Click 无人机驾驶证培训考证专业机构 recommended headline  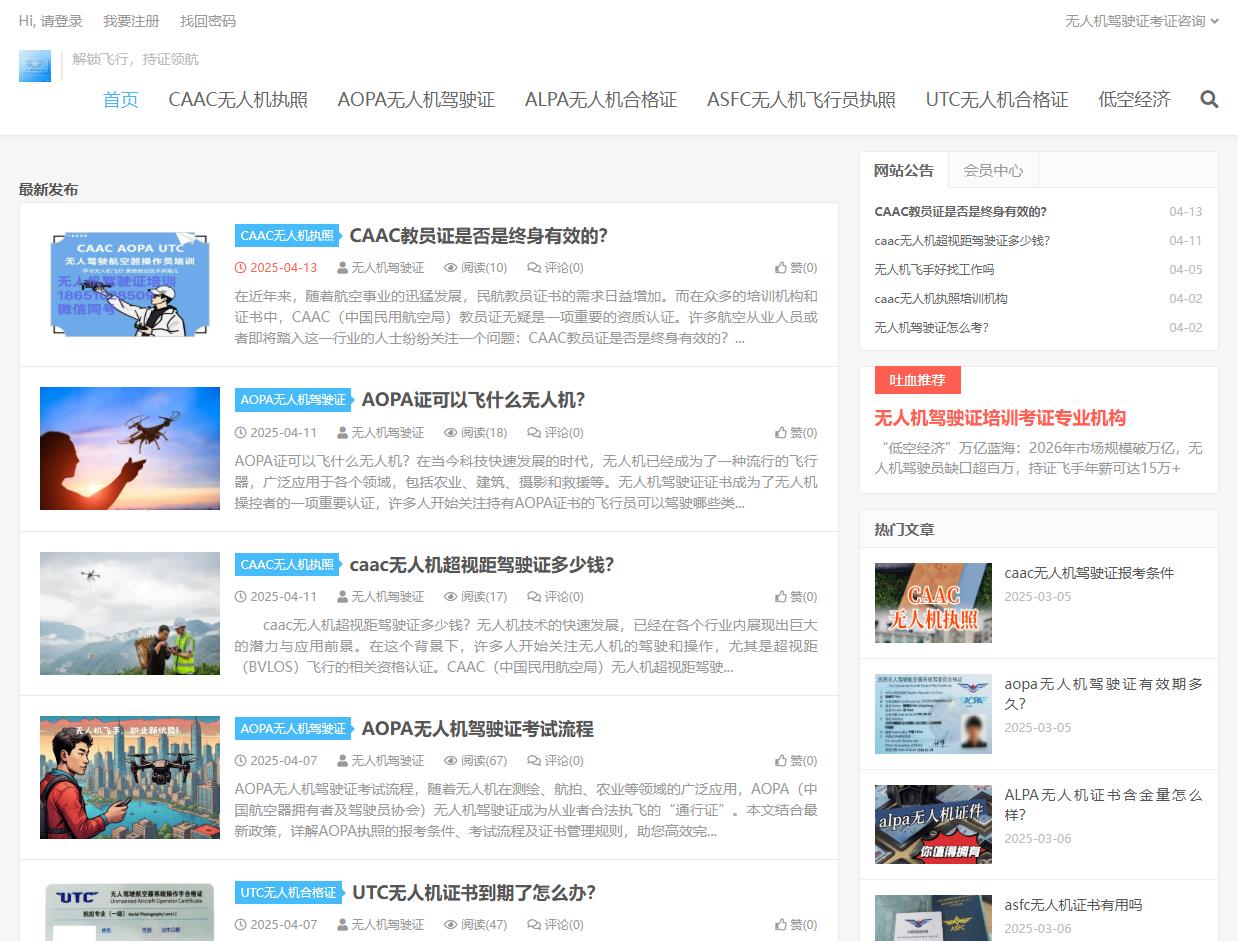(1000, 418)
